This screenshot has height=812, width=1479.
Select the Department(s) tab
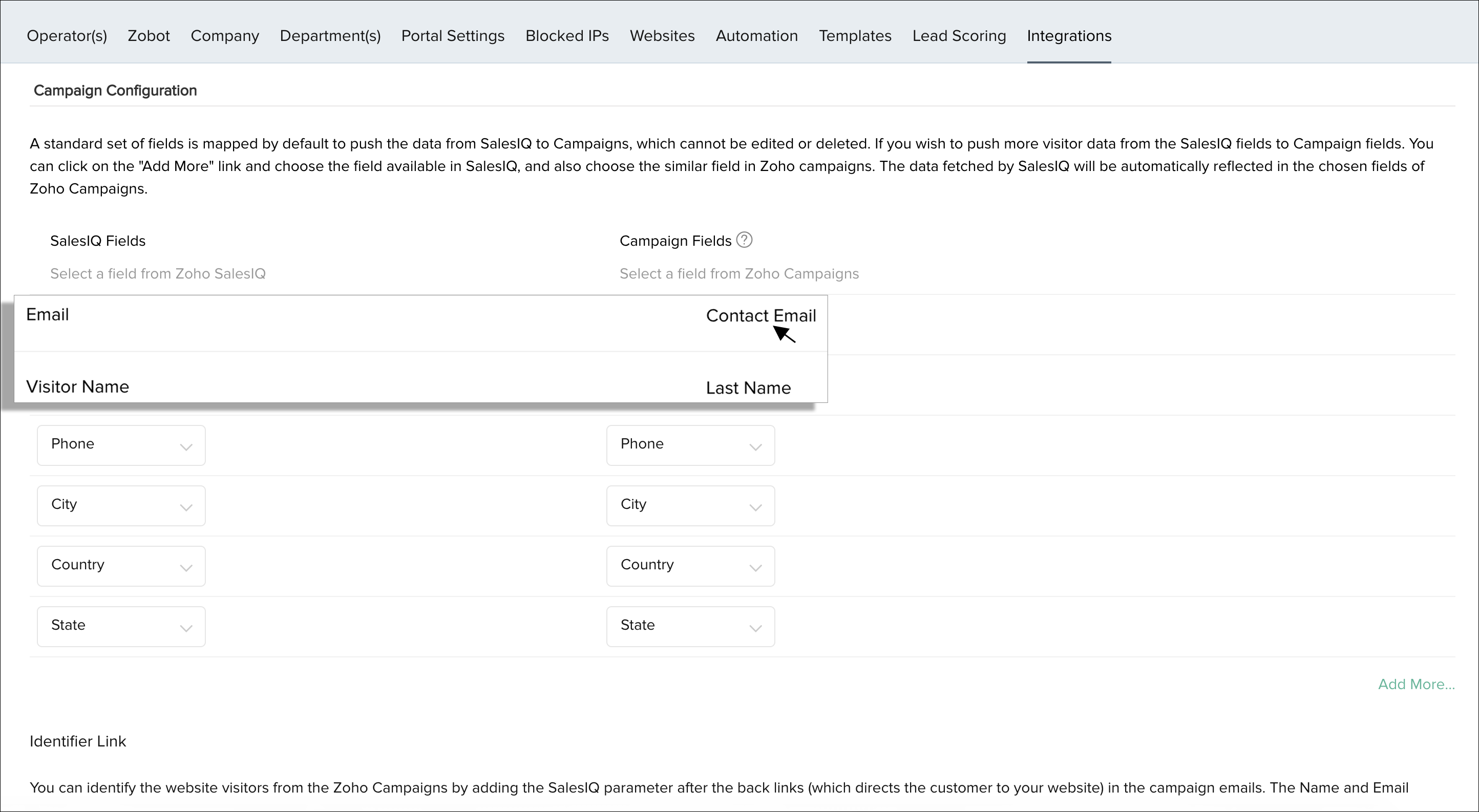(x=330, y=35)
